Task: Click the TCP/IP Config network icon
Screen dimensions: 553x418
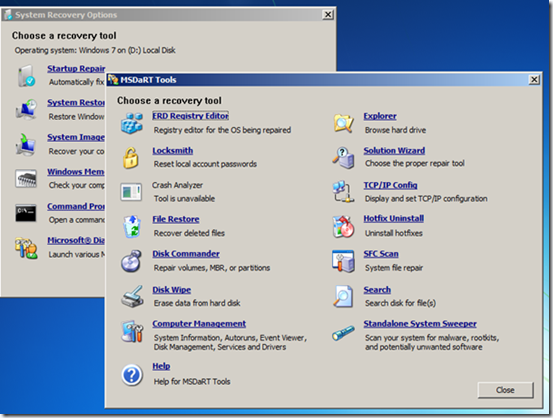Action: [x=343, y=192]
